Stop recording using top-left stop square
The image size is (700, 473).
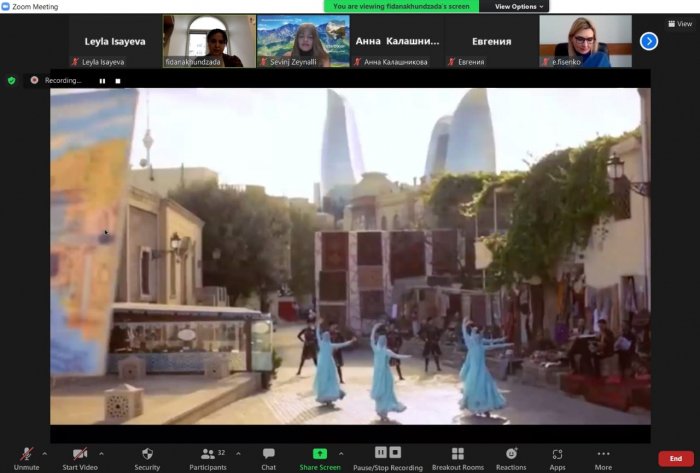[x=118, y=81]
